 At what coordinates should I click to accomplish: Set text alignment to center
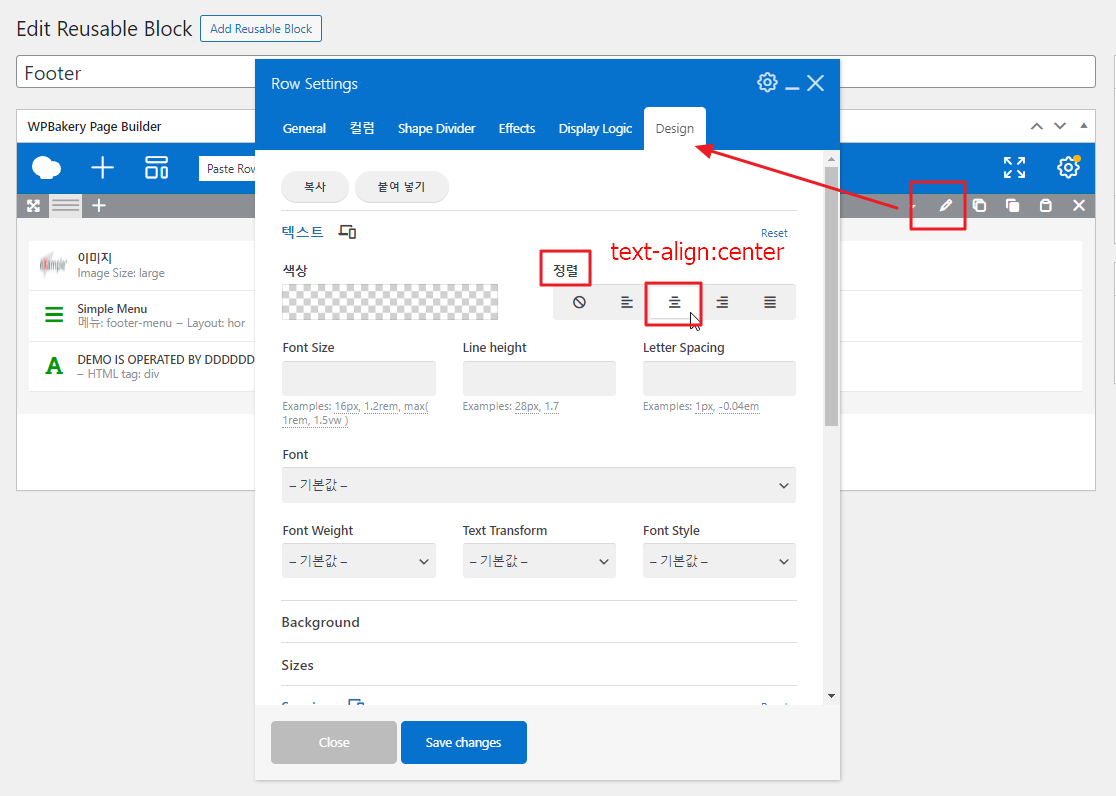674,302
